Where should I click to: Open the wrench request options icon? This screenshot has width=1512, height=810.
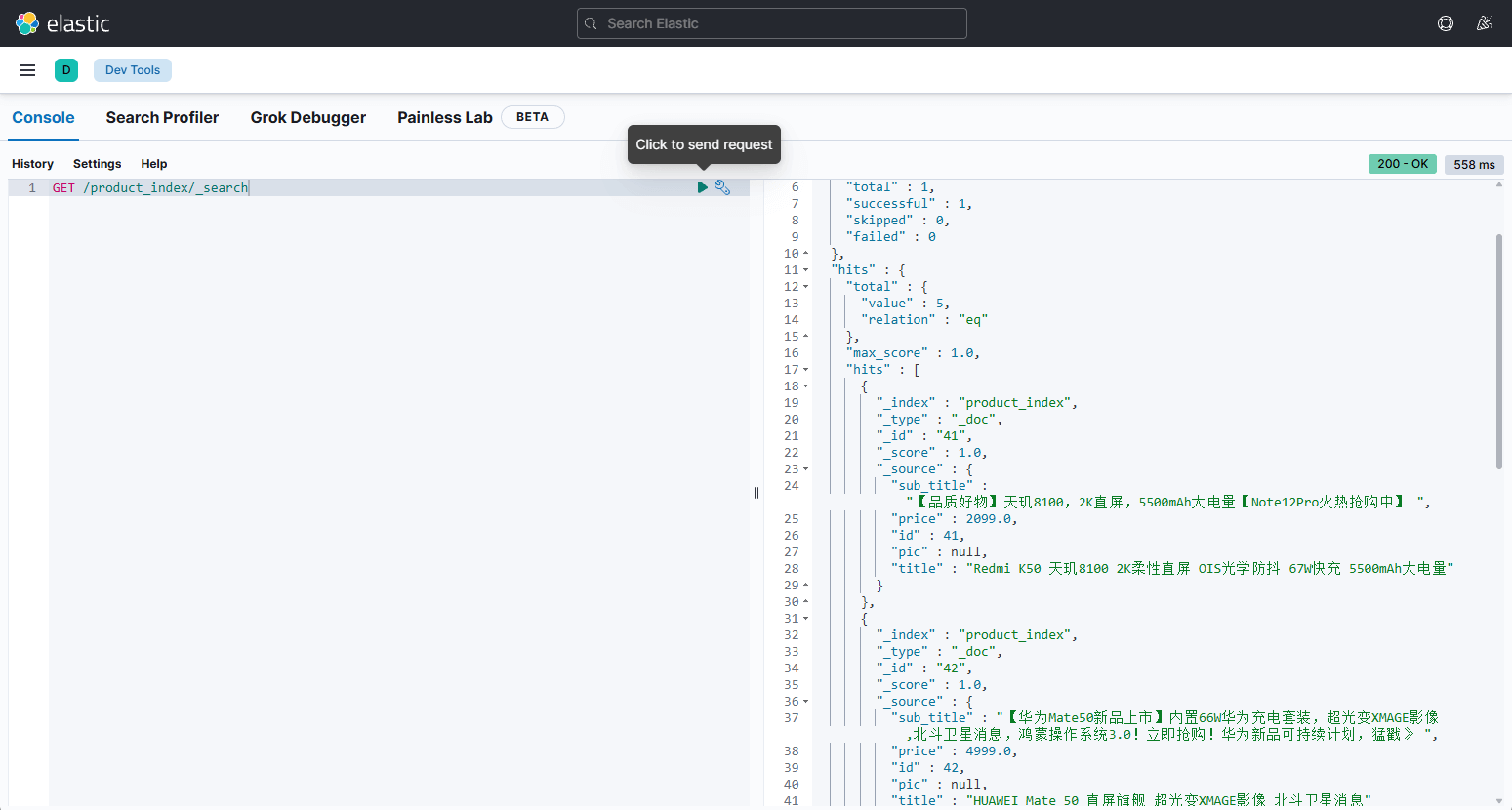[x=722, y=187]
